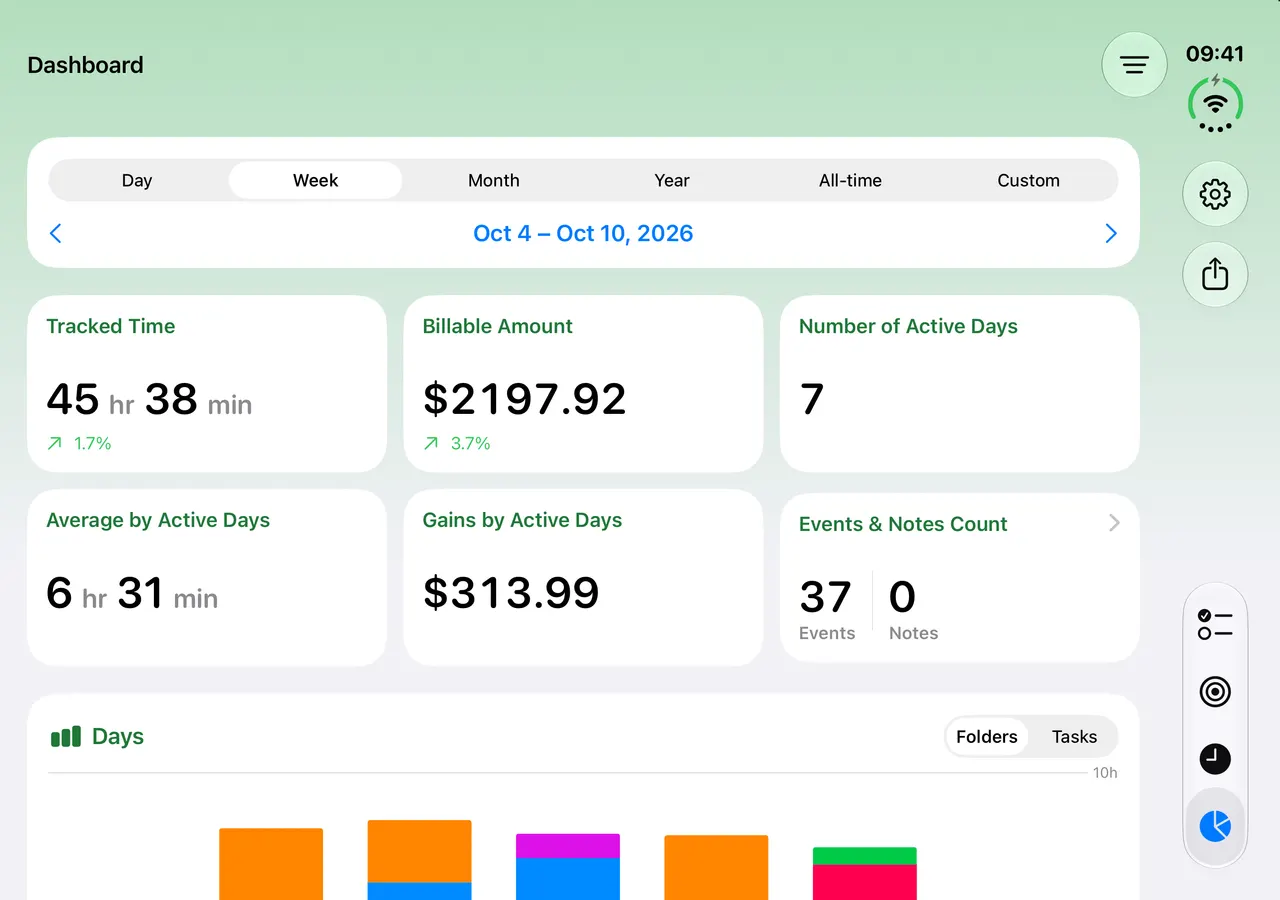The image size is (1280, 900).
Task: Click the 3.7% billable change indicator
Action: (x=457, y=443)
